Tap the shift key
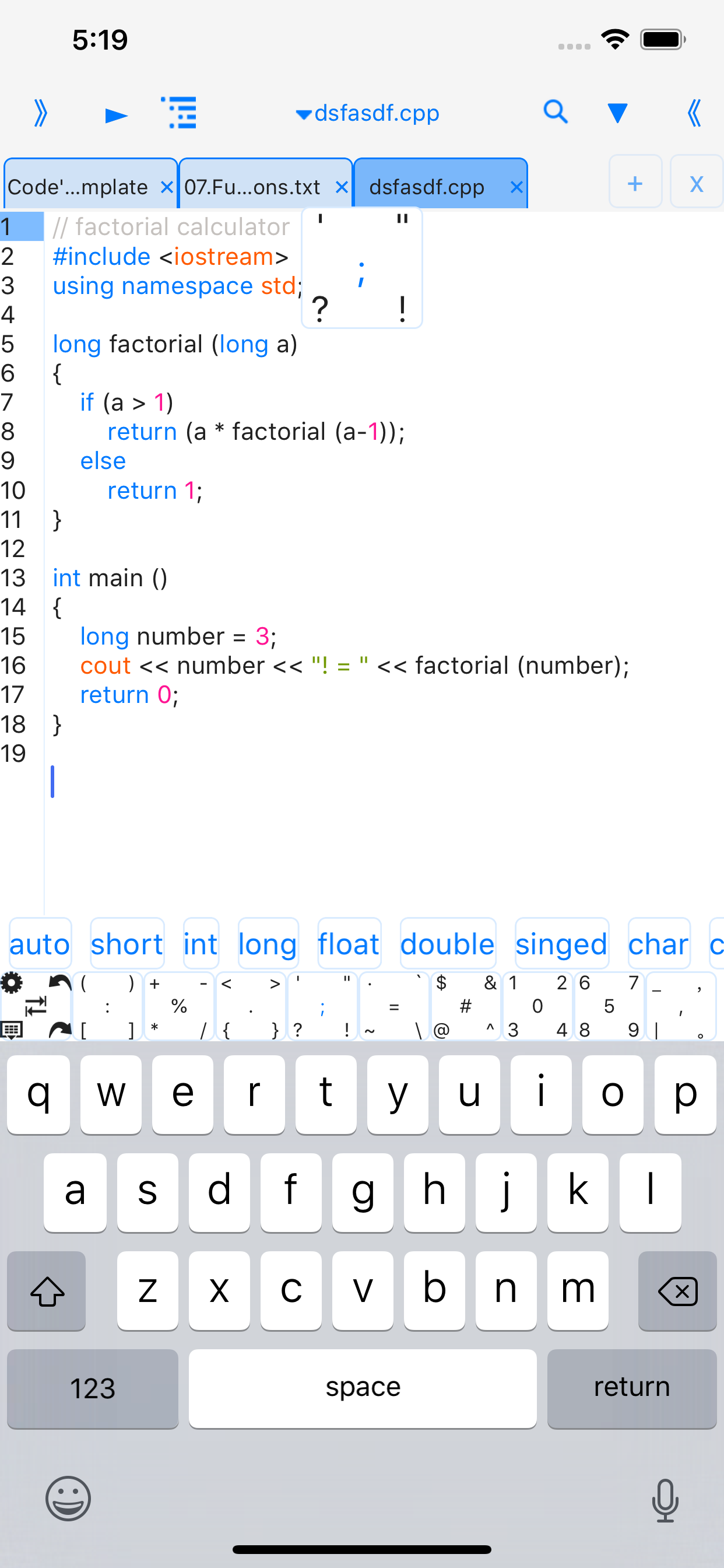Image resolution: width=724 pixels, height=1568 pixels. (47, 1290)
